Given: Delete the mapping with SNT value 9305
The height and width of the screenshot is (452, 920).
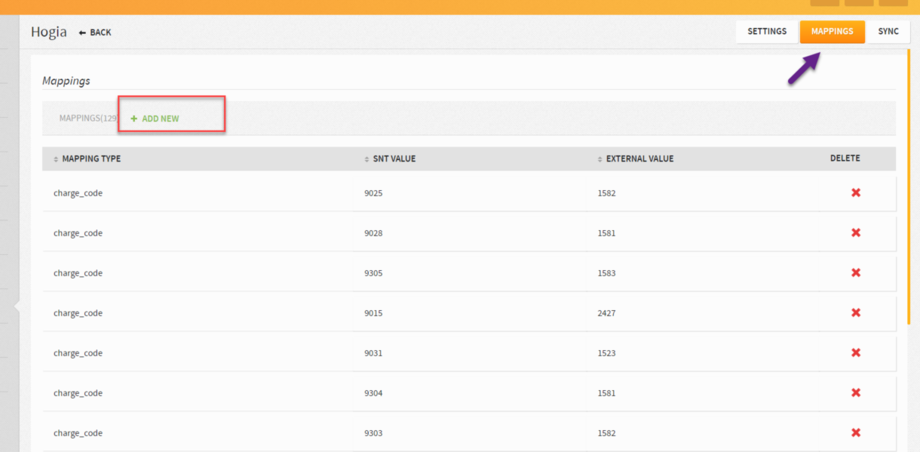Looking at the screenshot, I should click(x=855, y=272).
